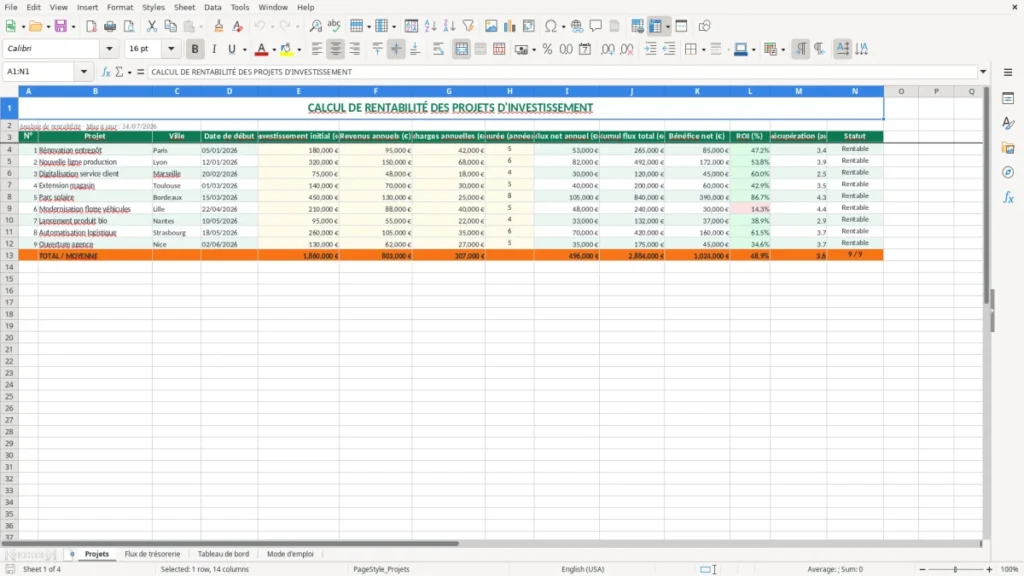Viewport: 1024px width, 576px height.
Task: Open Font Size dropdown arrow
Action: 171,48
